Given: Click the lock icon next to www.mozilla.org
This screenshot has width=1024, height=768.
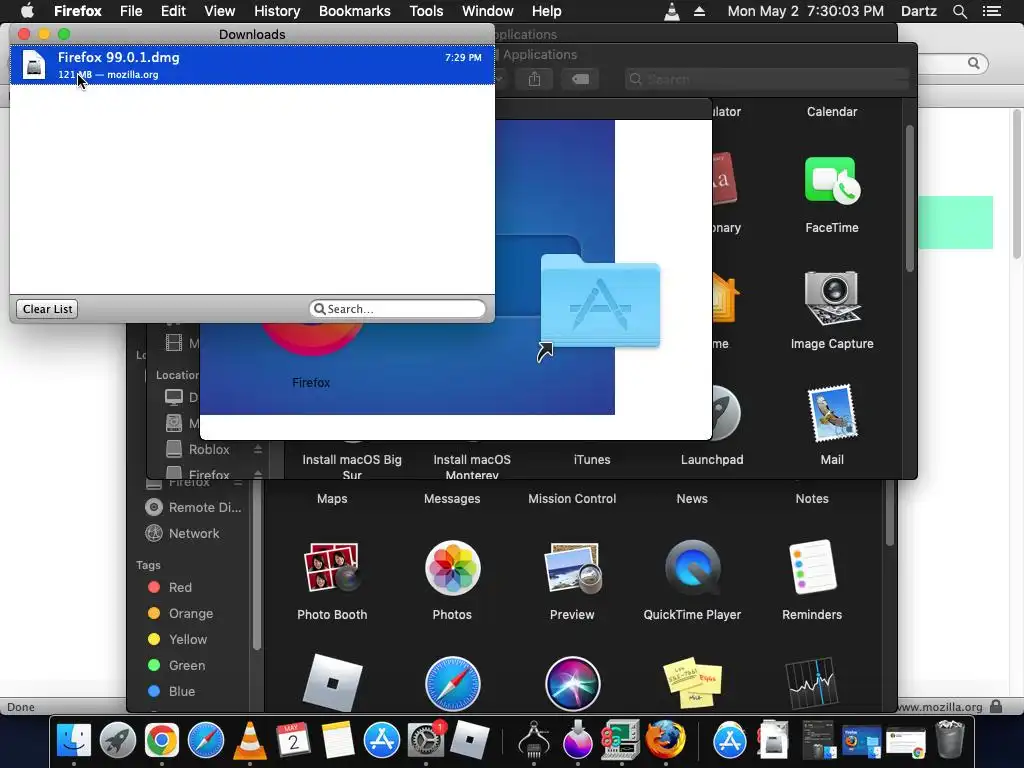Looking at the screenshot, I should (x=996, y=707).
